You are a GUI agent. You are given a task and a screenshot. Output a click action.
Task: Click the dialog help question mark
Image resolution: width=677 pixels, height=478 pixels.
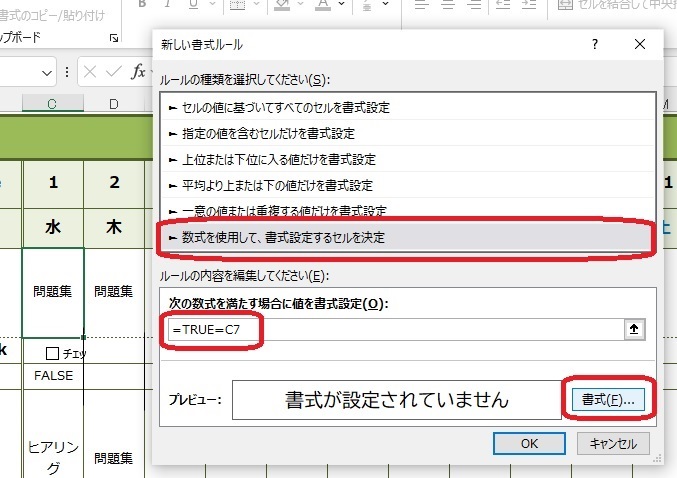595,45
